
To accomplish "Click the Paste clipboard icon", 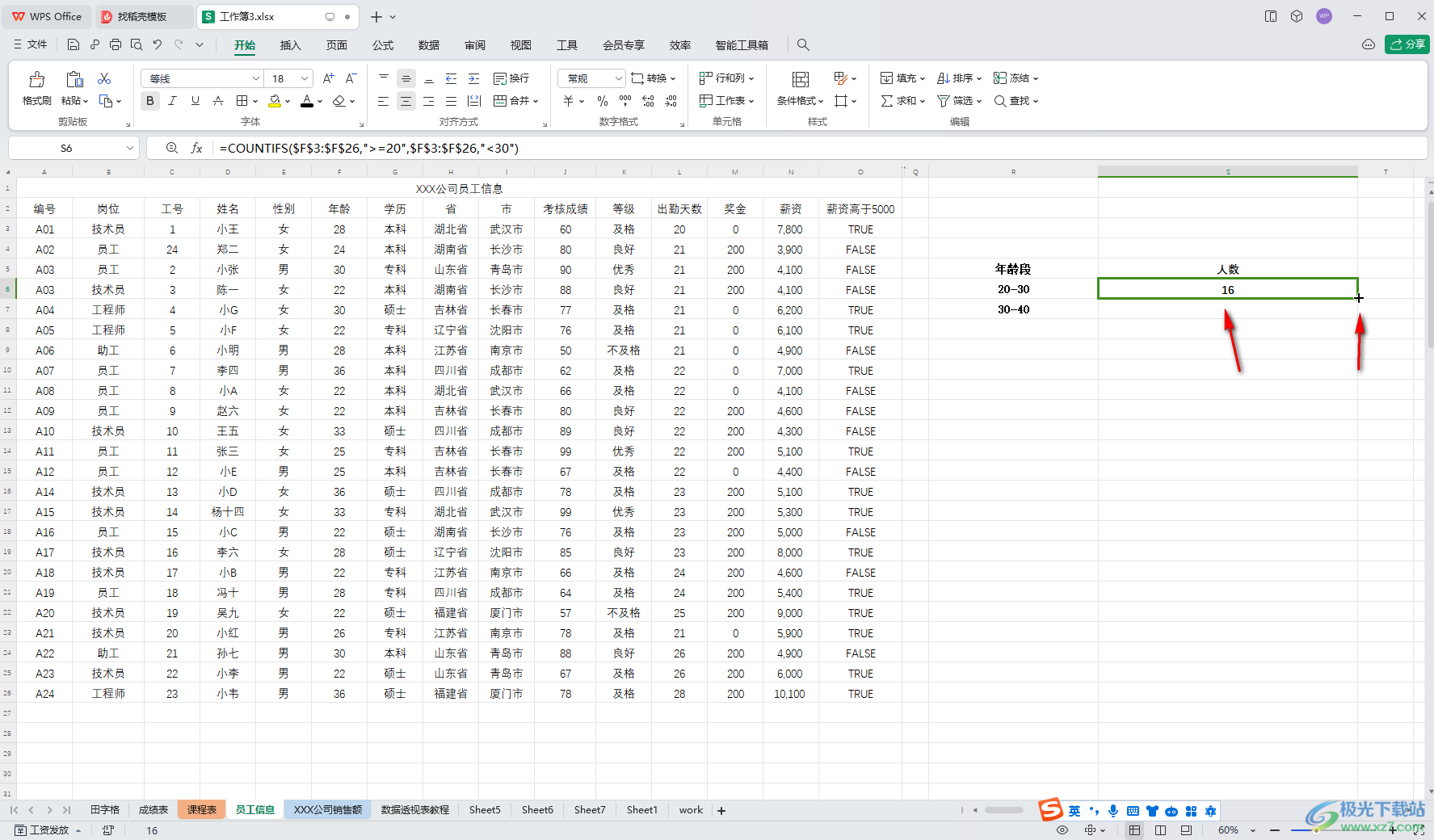I will pyautogui.click(x=74, y=79).
